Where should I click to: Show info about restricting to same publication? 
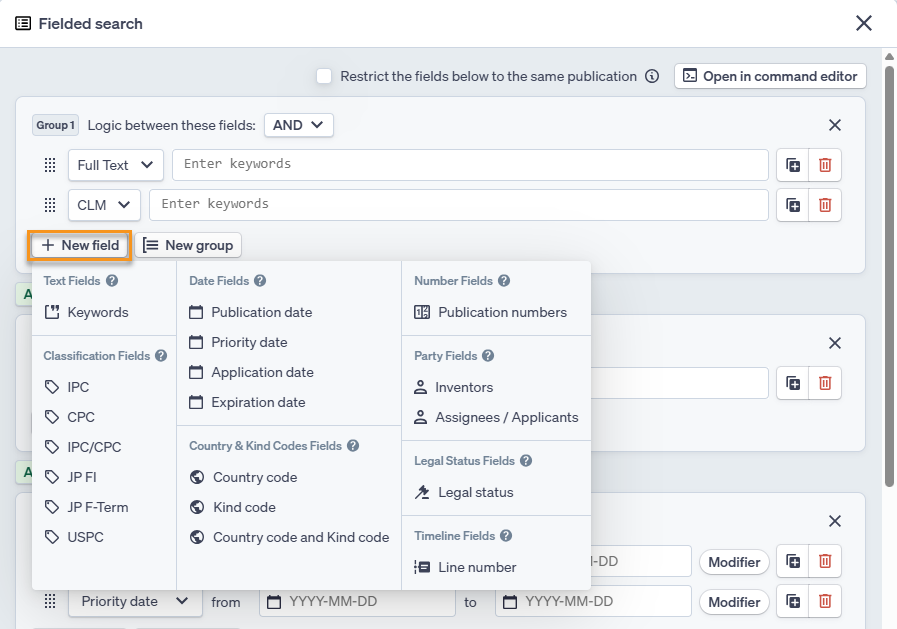coord(652,76)
